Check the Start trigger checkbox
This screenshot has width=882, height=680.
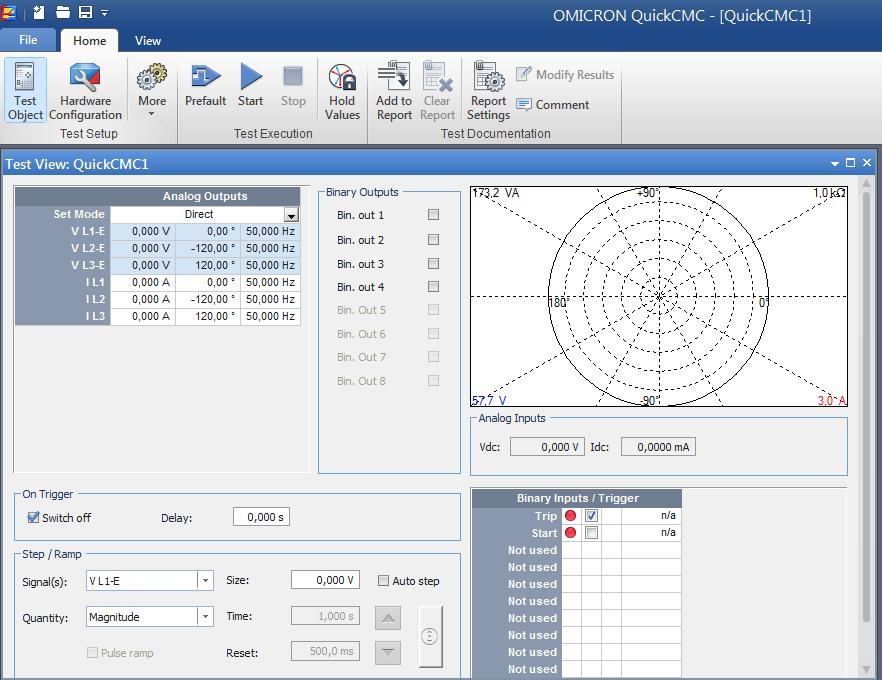click(x=591, y=532)
